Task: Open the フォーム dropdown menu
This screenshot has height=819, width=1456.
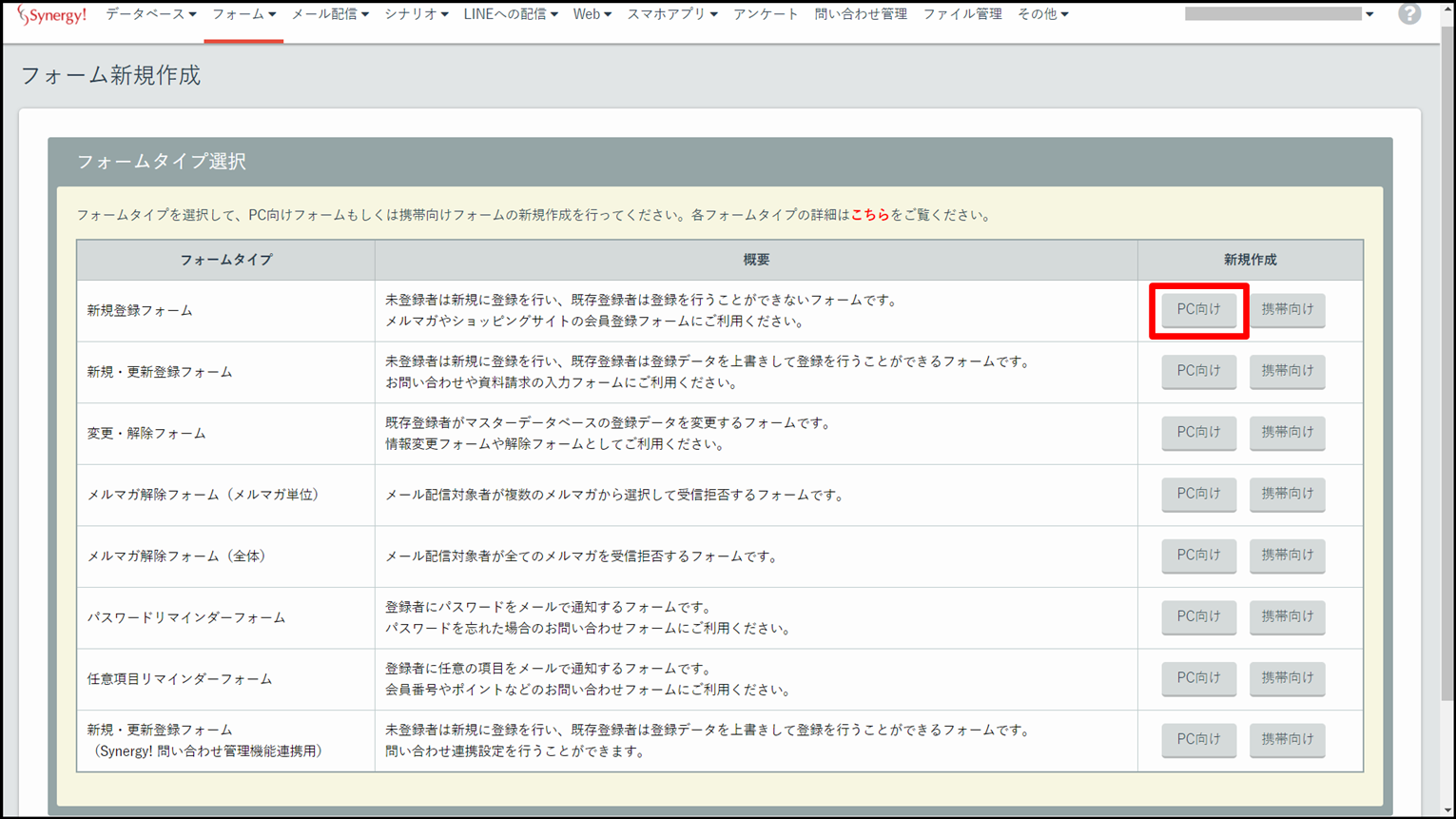Action: point(243,14)
